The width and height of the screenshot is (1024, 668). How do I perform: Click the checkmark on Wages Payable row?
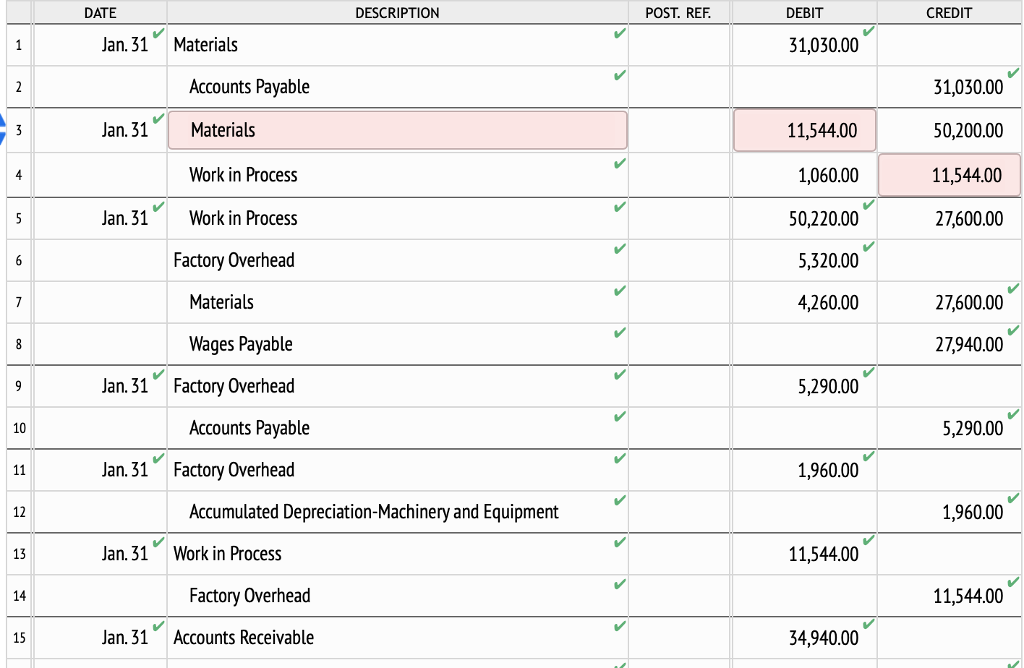619,332
